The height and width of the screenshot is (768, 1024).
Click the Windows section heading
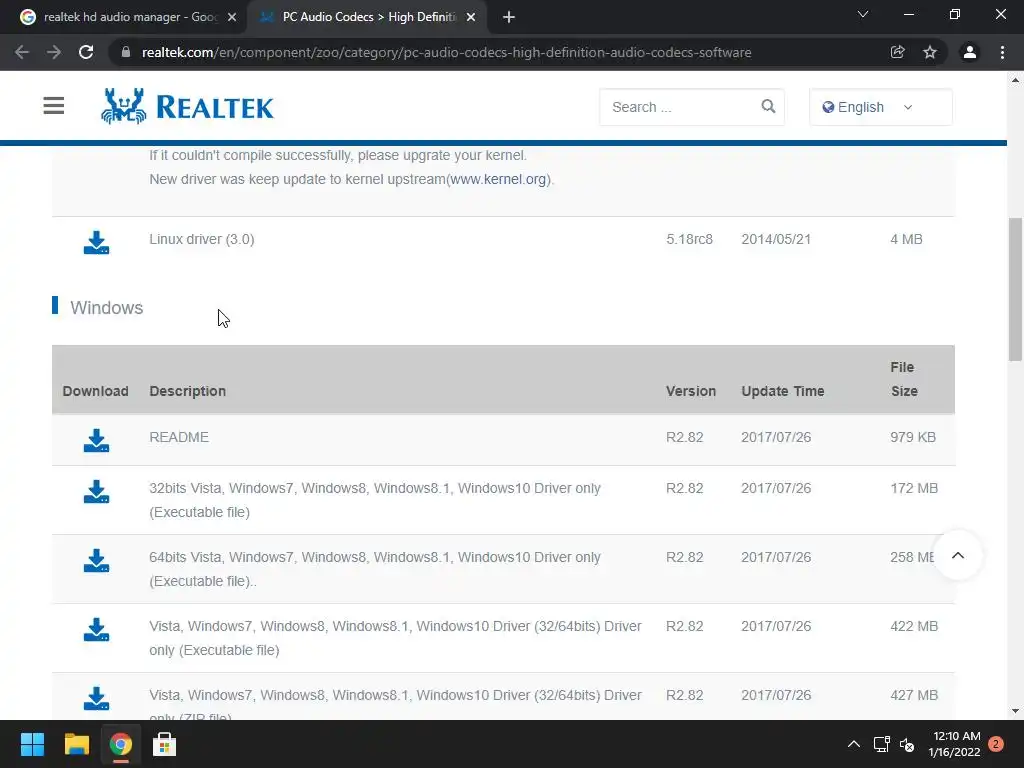click(x=106, y=308)
